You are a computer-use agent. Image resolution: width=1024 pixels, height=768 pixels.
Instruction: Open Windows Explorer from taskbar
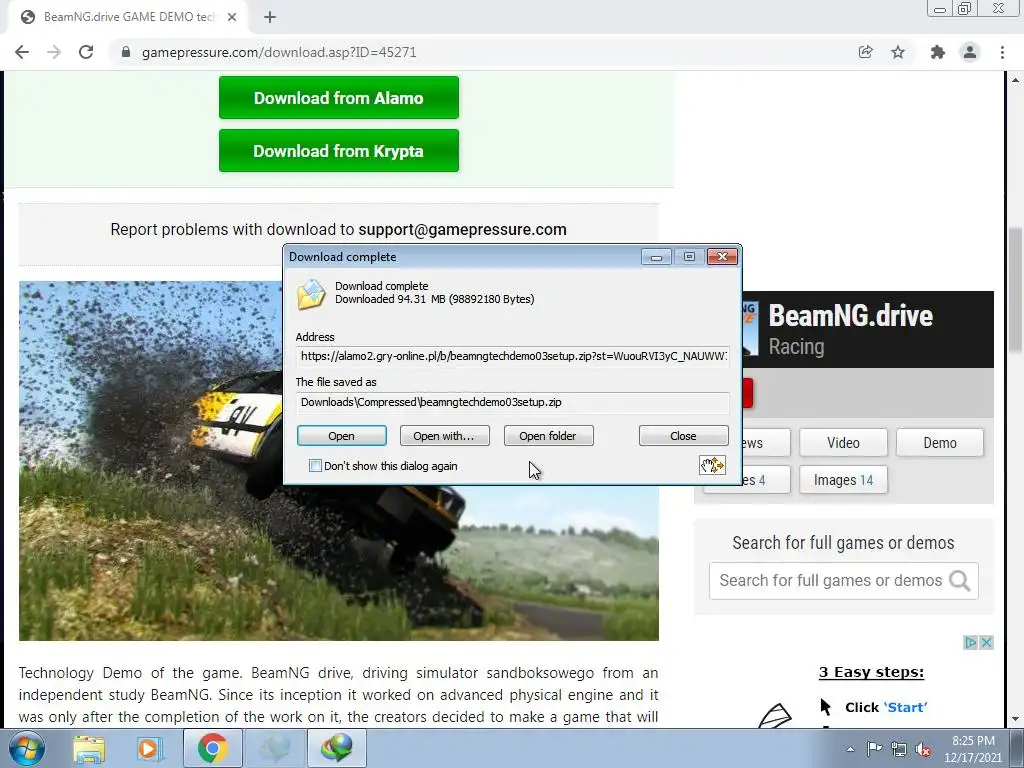[89, 748]
